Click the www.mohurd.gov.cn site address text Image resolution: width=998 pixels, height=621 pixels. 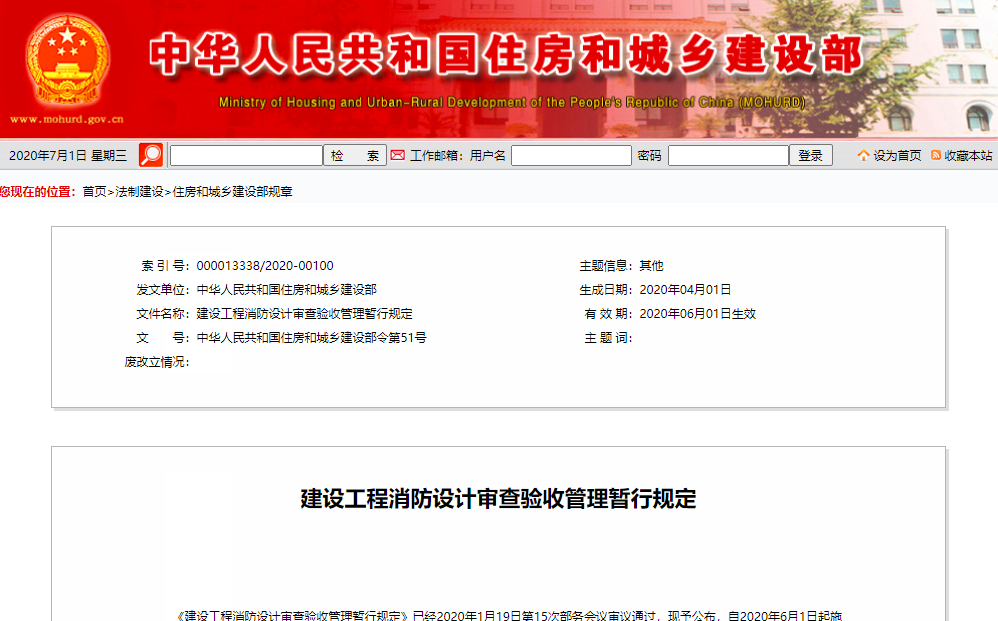[x=67, y=119]
